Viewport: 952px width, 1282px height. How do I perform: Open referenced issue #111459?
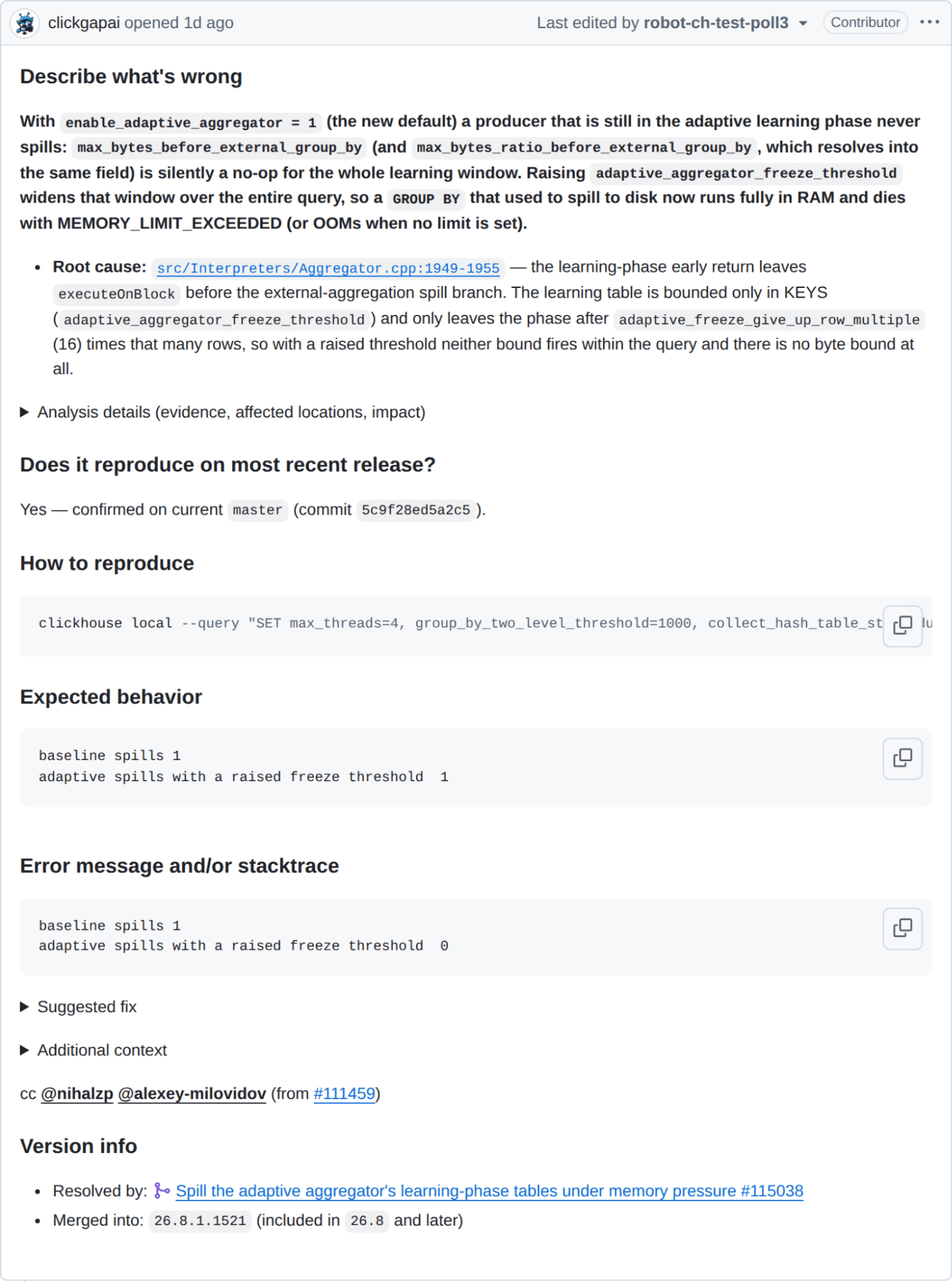[344, 1093]
